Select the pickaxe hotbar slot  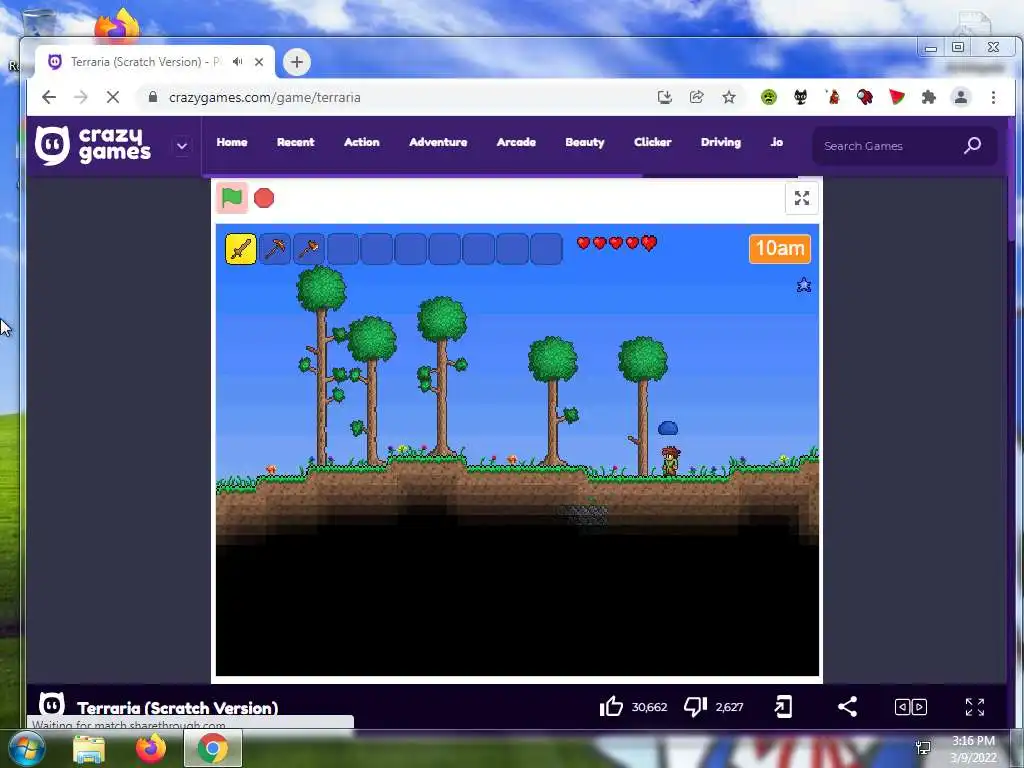(275, 249)
